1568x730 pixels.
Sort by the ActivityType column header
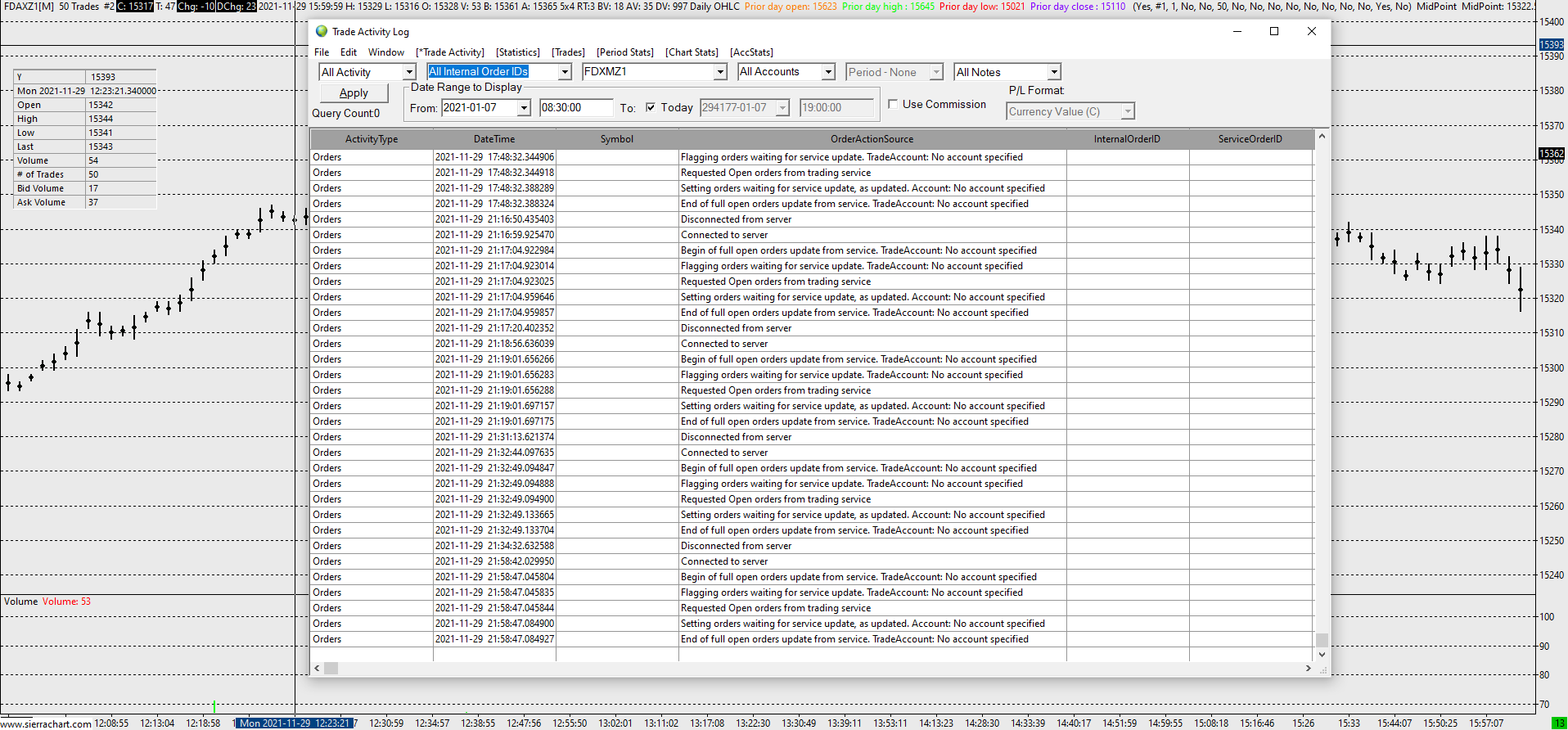[x=372, y=139]
